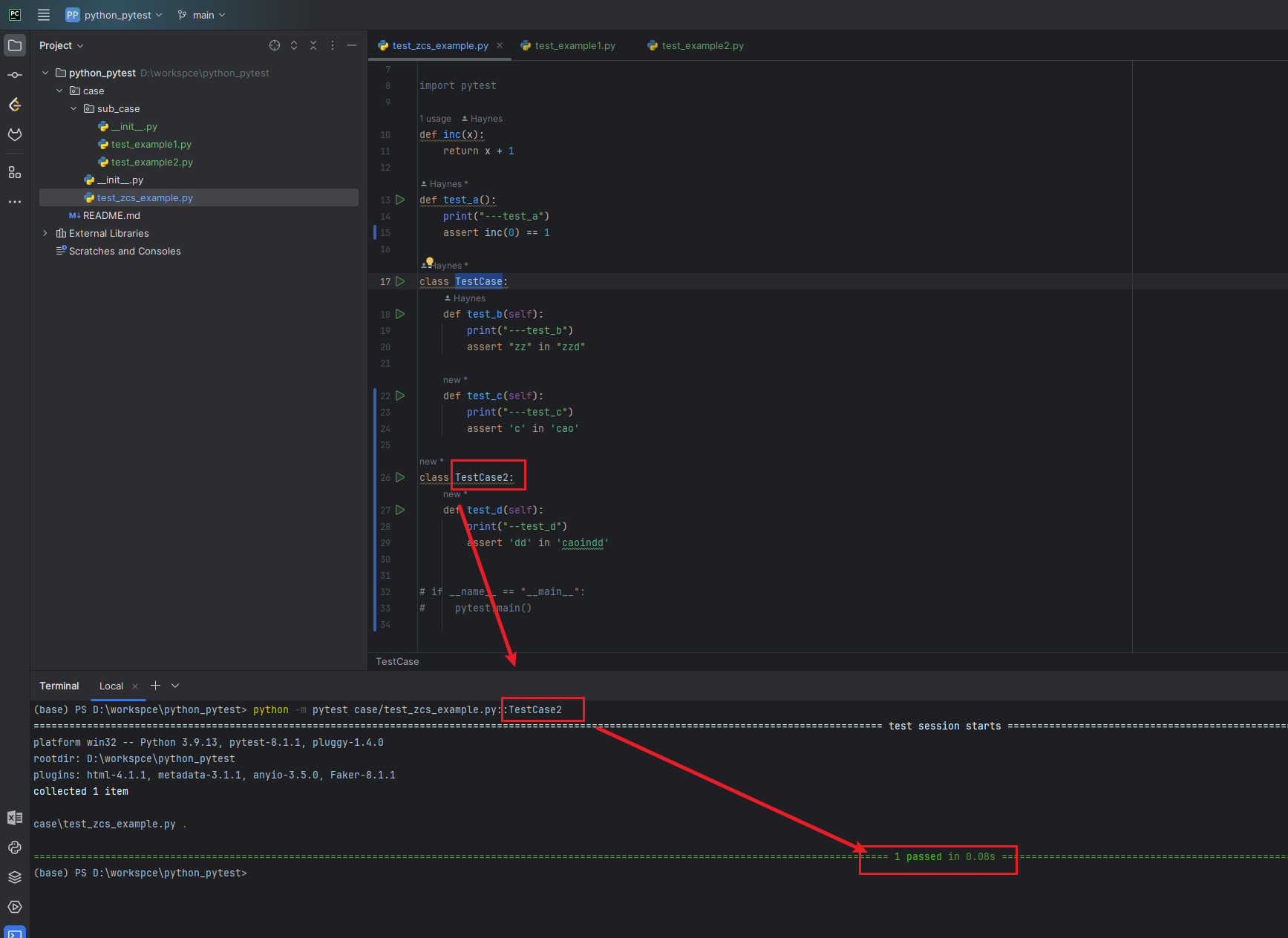The height and width of the screenshot is (938, 1288).
Task: Collapse python_pytest root folder
Action: [x=45, y=73]
